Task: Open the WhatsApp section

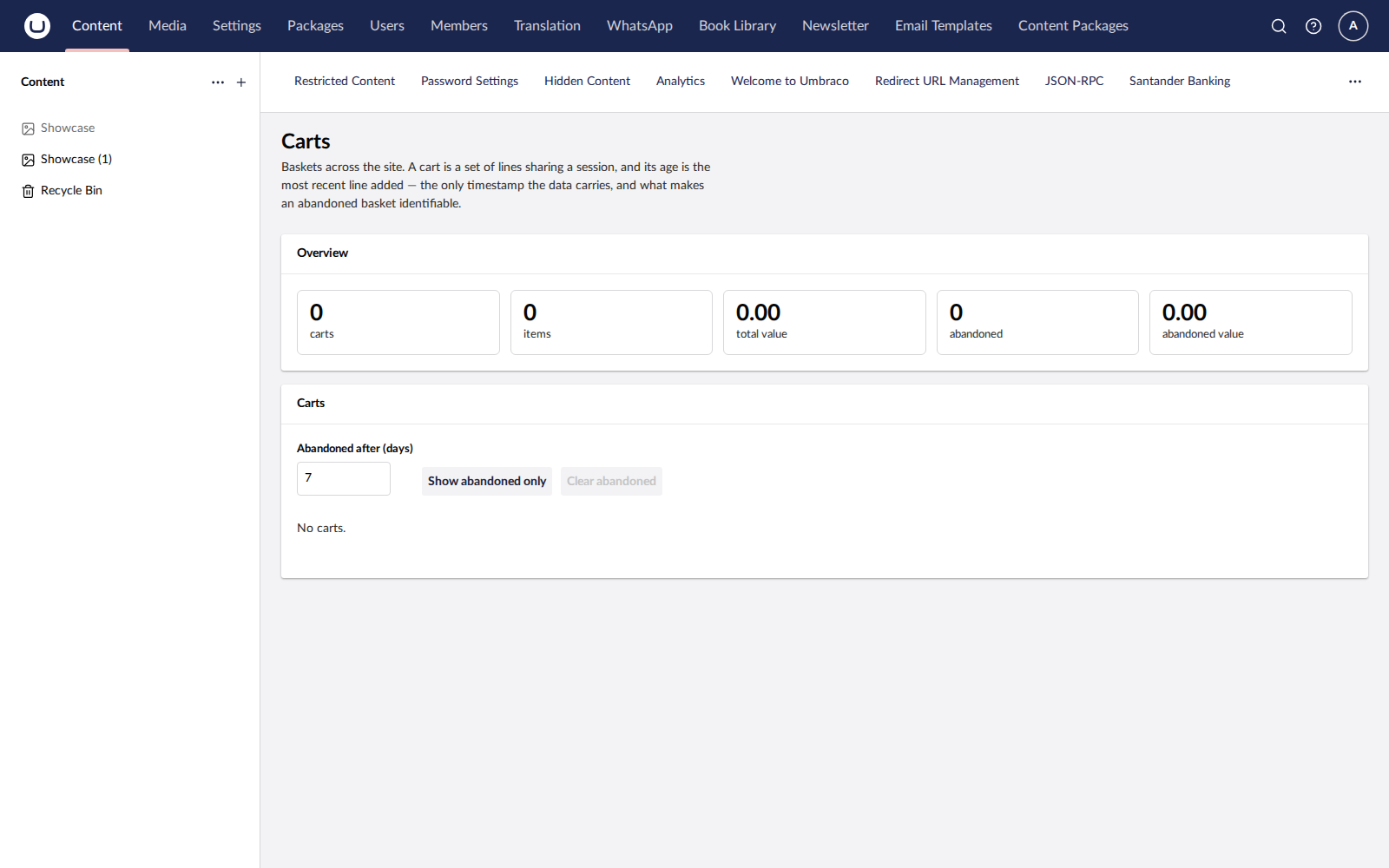Action: [640, 26]
